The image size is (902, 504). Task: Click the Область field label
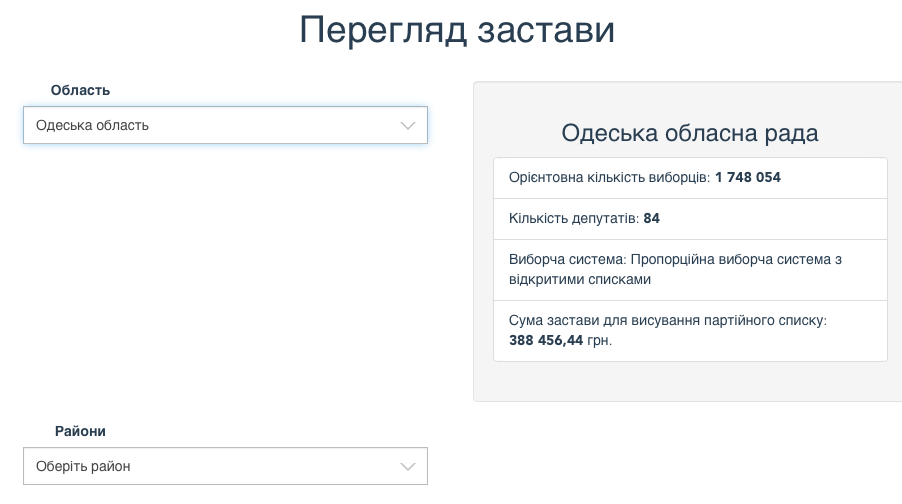pyautogui.click(x=80, y=90)
